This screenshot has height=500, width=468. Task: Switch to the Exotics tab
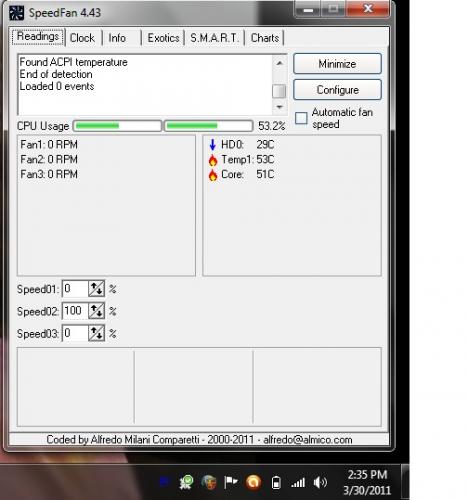tap(163, 38)
